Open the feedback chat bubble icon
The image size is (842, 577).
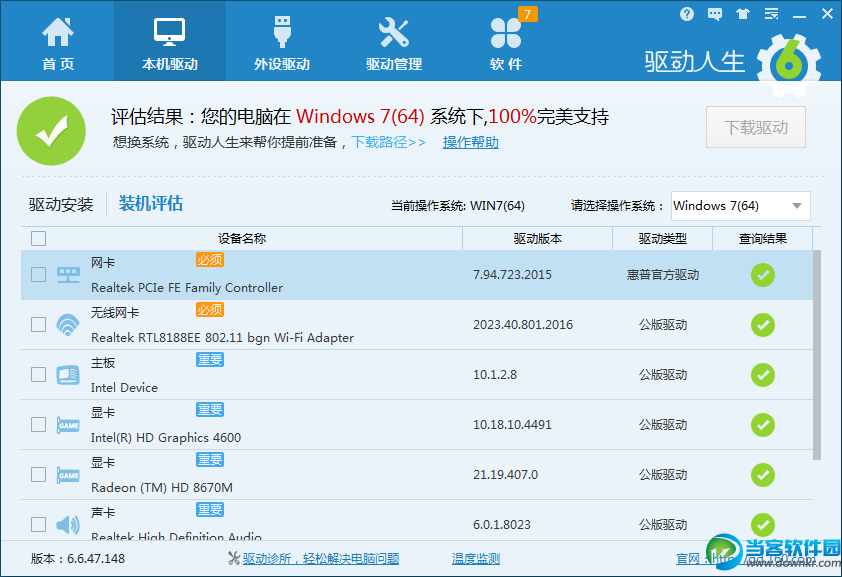point(715,14)
